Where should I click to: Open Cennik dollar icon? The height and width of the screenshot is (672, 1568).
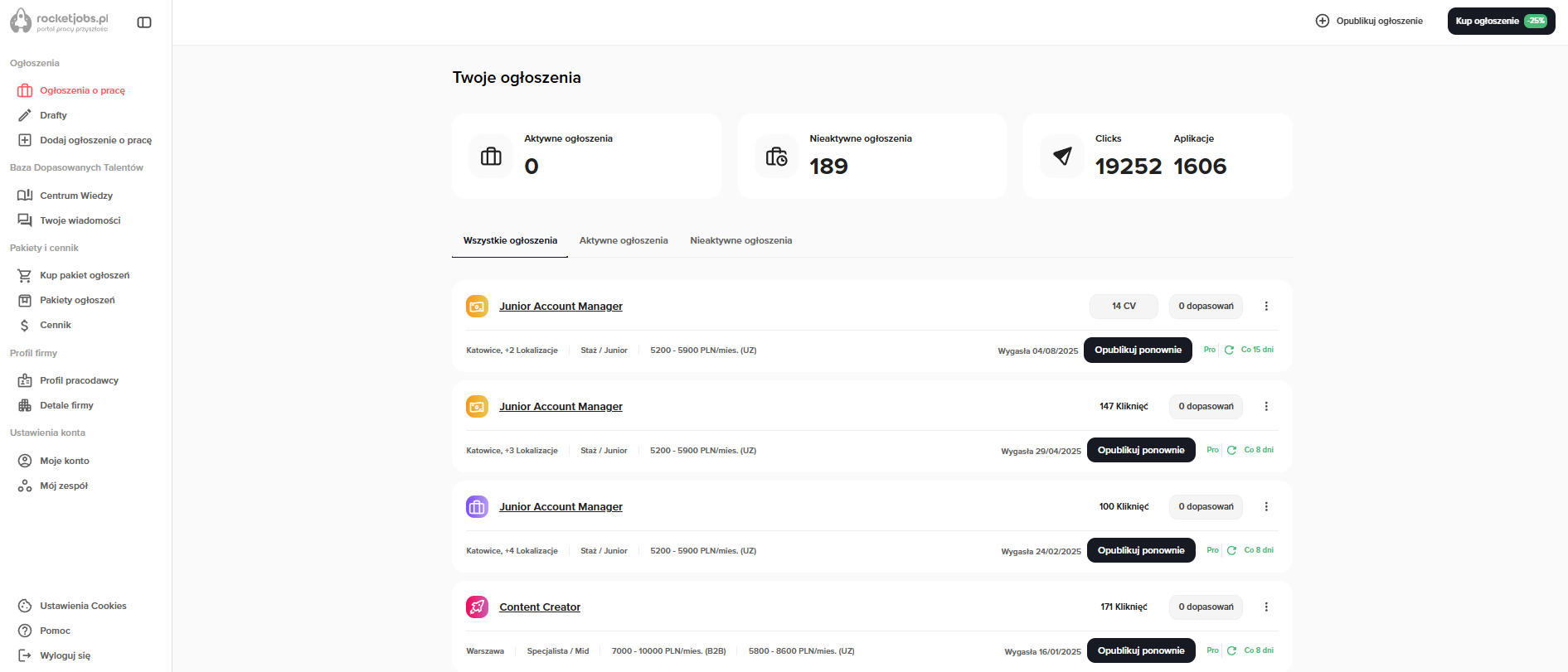pyautogui.click(x=25, y=326)
